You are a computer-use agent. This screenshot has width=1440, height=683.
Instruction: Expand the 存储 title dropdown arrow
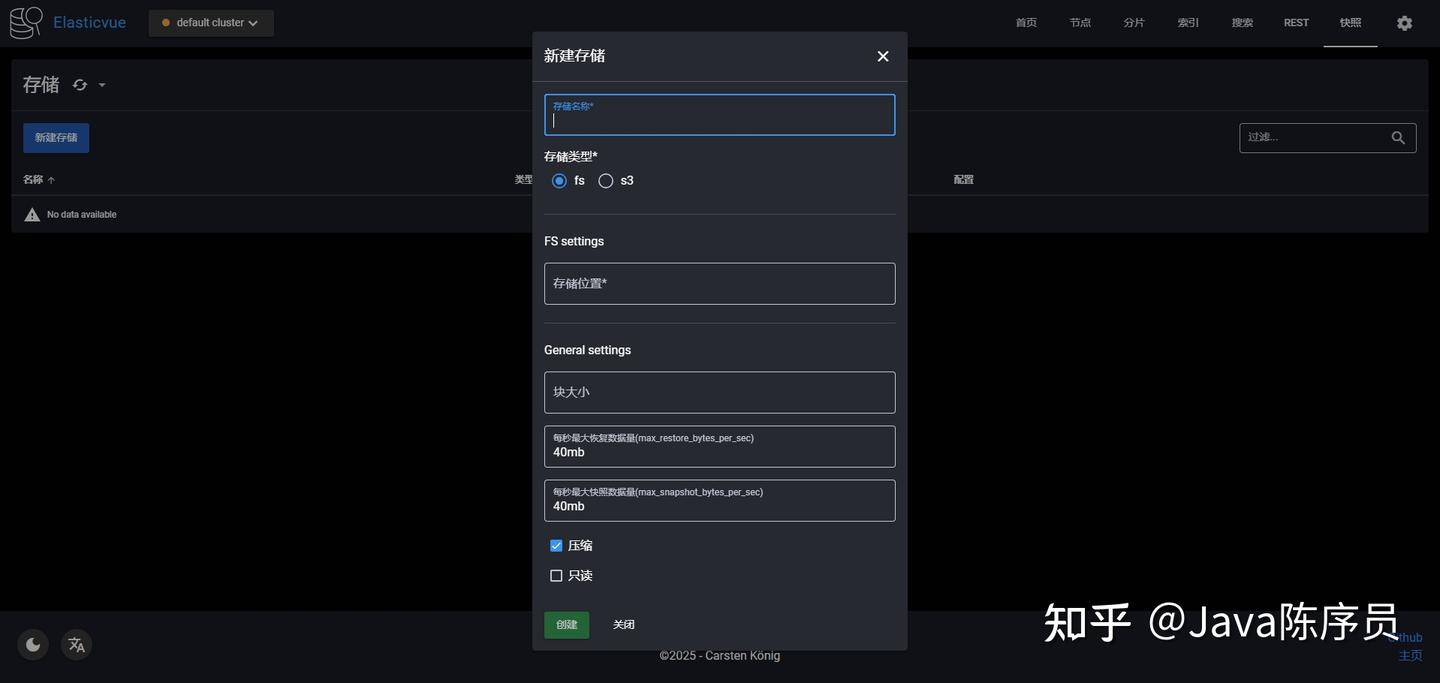pyautogui.click(x=100, y=83)
